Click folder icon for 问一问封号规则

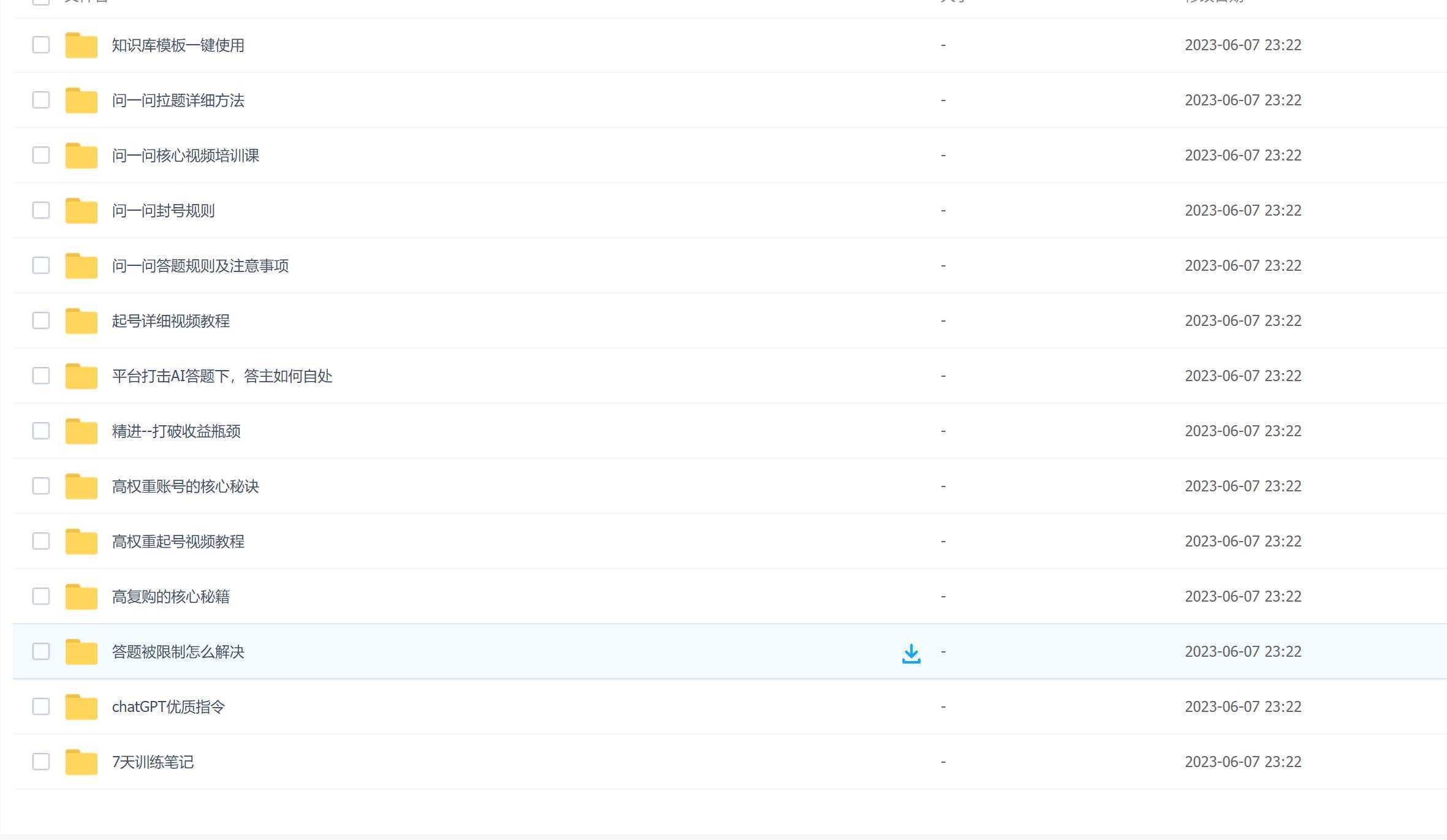point(82,211)
